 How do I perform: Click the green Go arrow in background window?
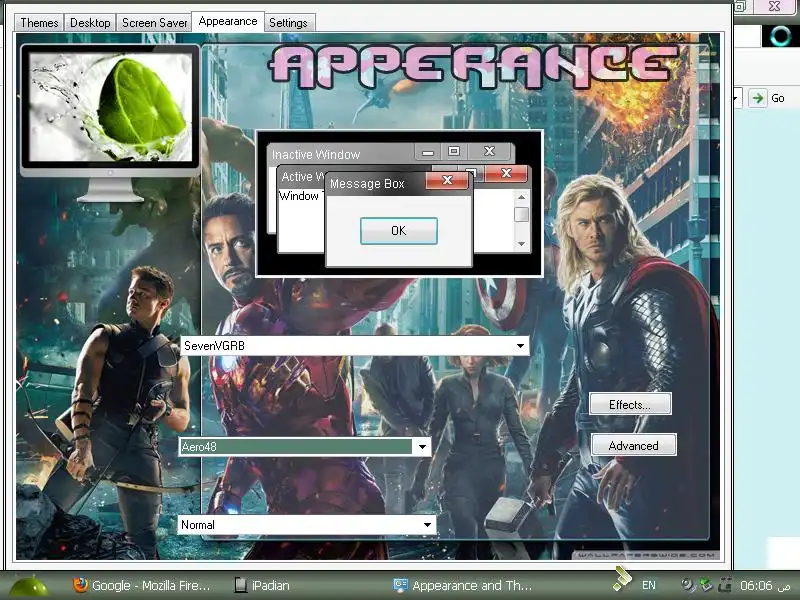click(758, 98)
